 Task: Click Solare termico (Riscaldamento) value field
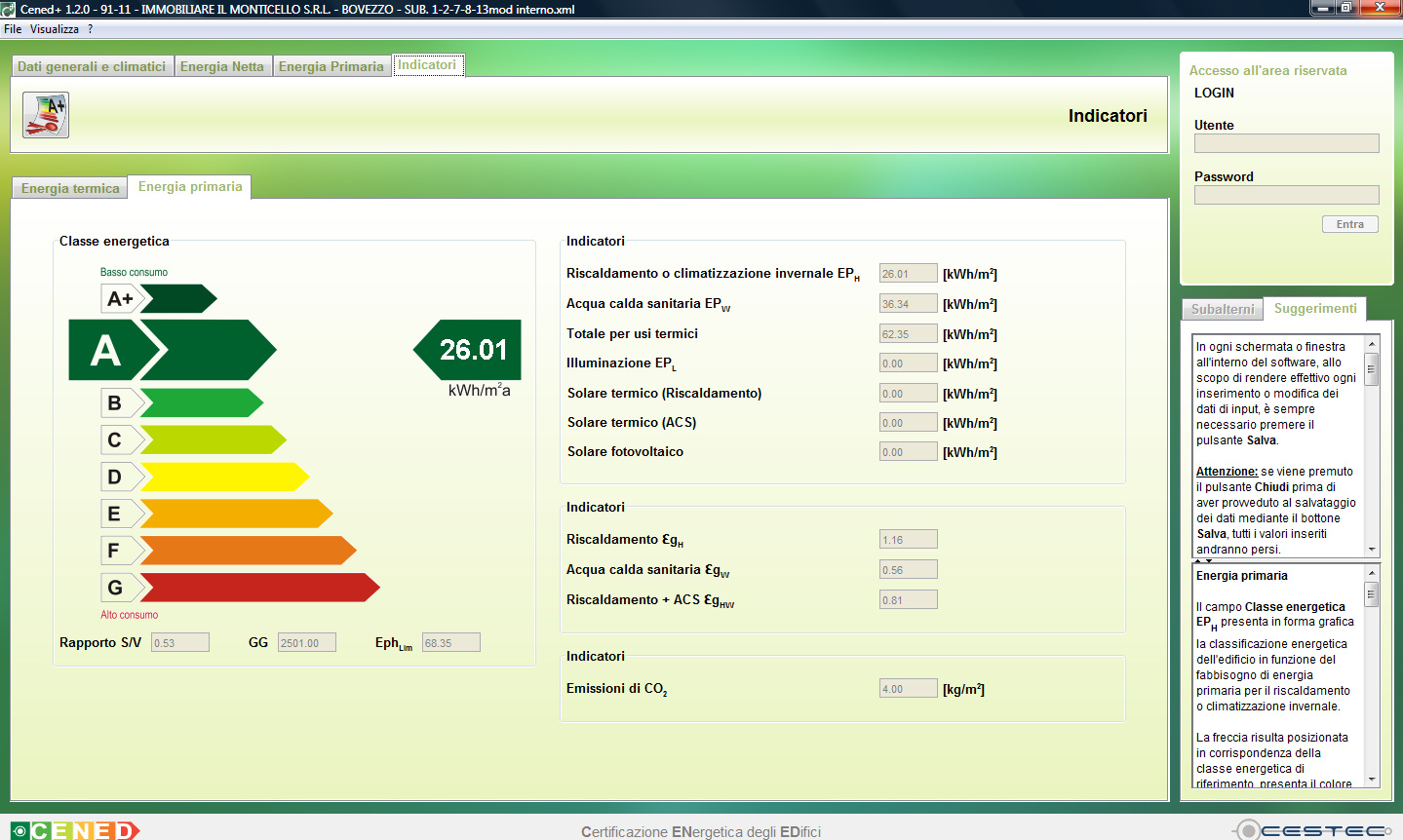(909, 394)
